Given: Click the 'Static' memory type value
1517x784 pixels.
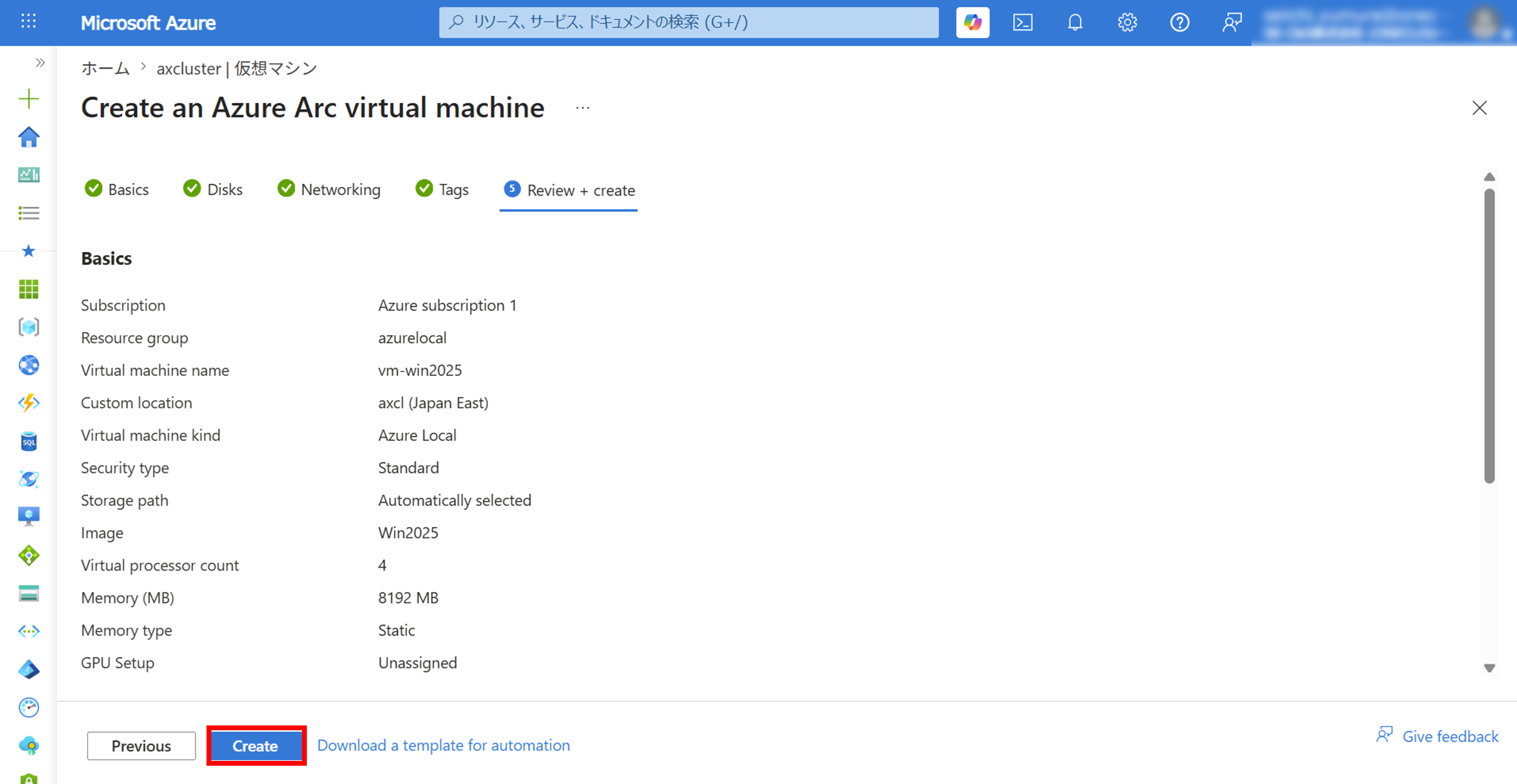Looking at the screenshot, I should click(x=396, y=630).
